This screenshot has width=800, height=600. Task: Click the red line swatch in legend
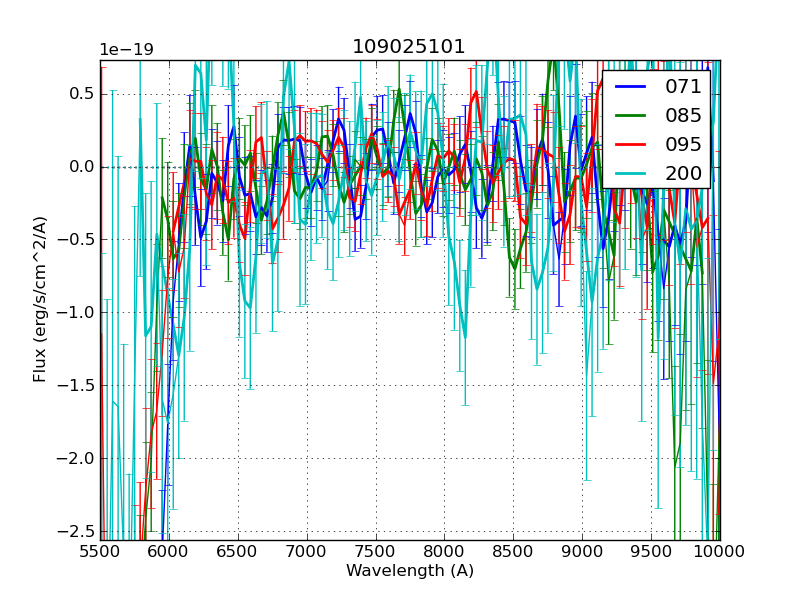632,144
